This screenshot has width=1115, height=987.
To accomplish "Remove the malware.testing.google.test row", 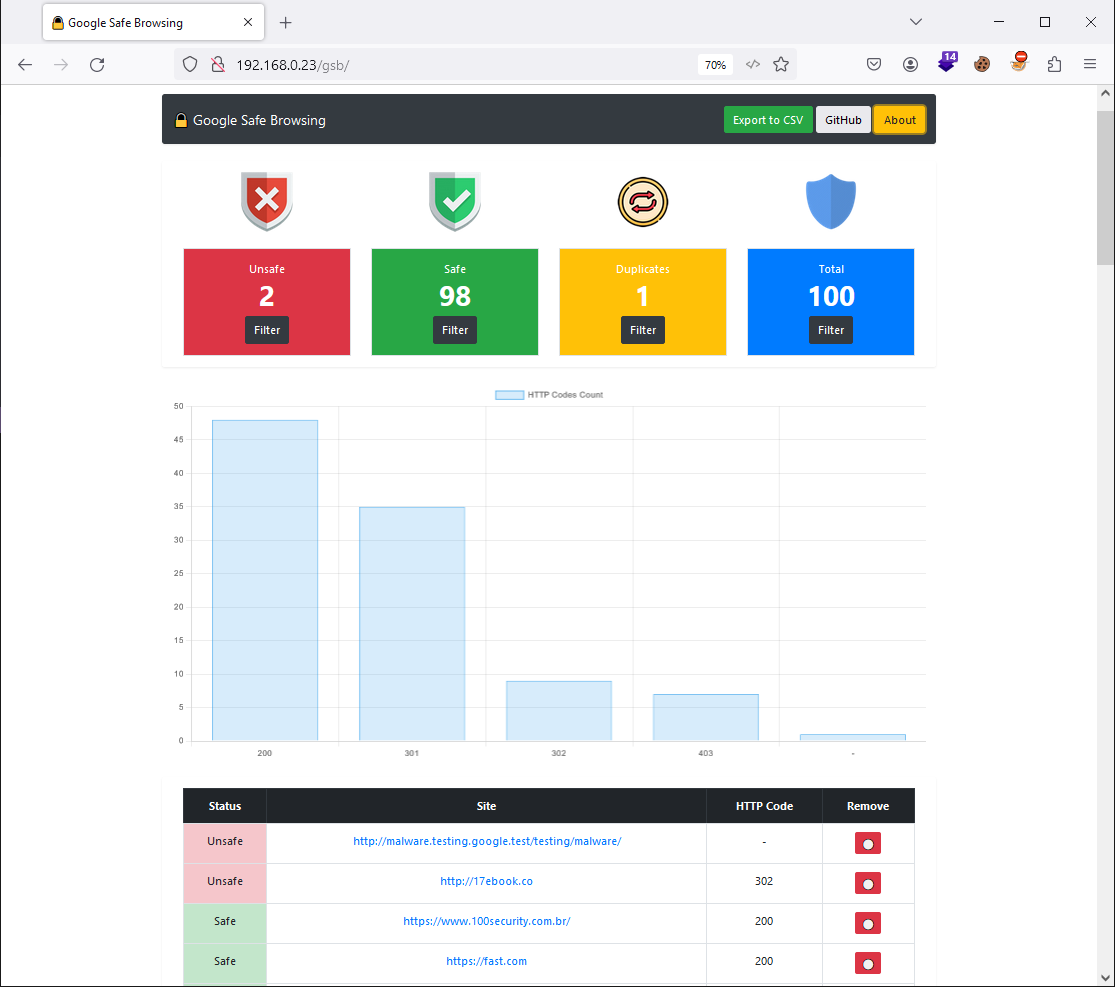I will point(868,843).
